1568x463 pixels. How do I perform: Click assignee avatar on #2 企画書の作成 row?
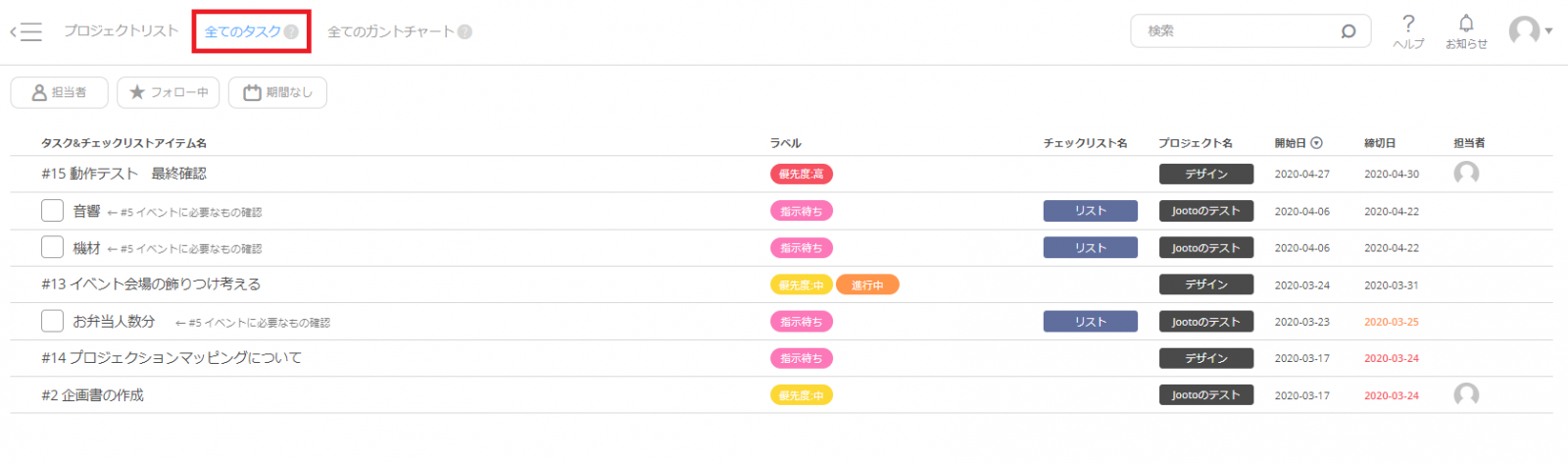click(1466, 394)
